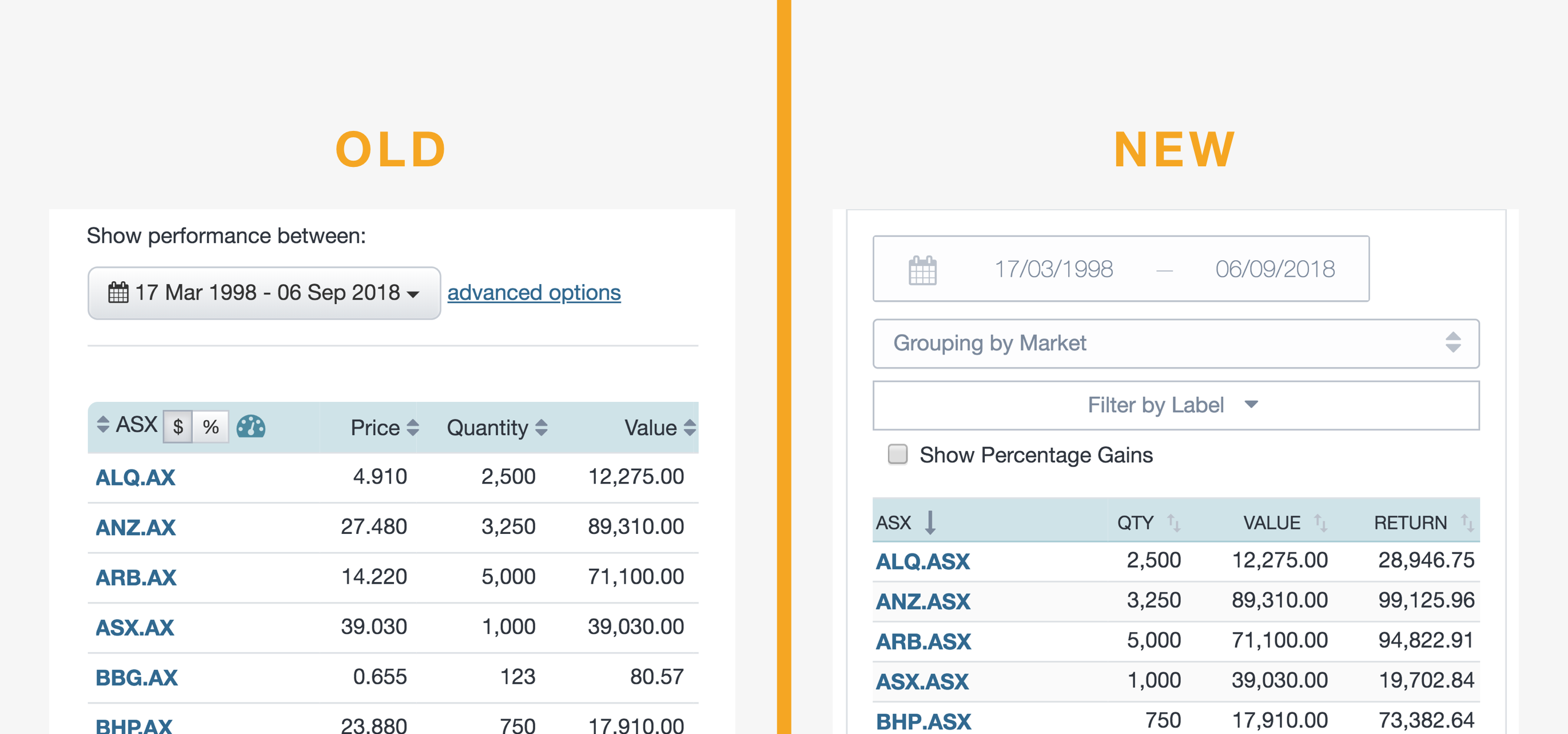The width and height of the screenshot is (1568, 734).
Task: Click the ASX descending sort arrow
Action: coord(929,522)
